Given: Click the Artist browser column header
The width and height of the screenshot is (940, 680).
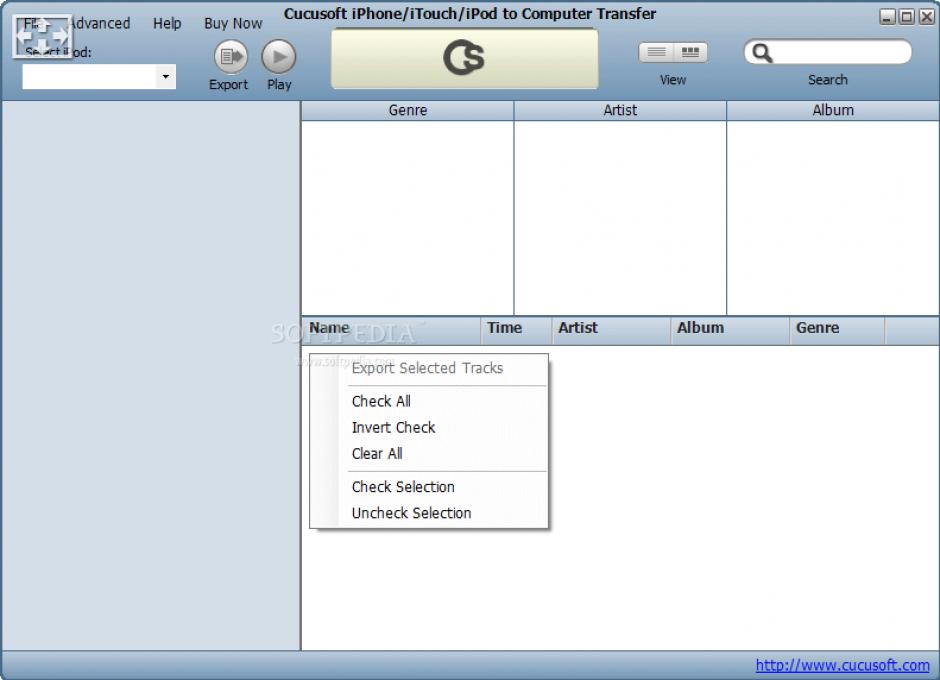Looking at the screenshot, I should [x=620, y=110].
